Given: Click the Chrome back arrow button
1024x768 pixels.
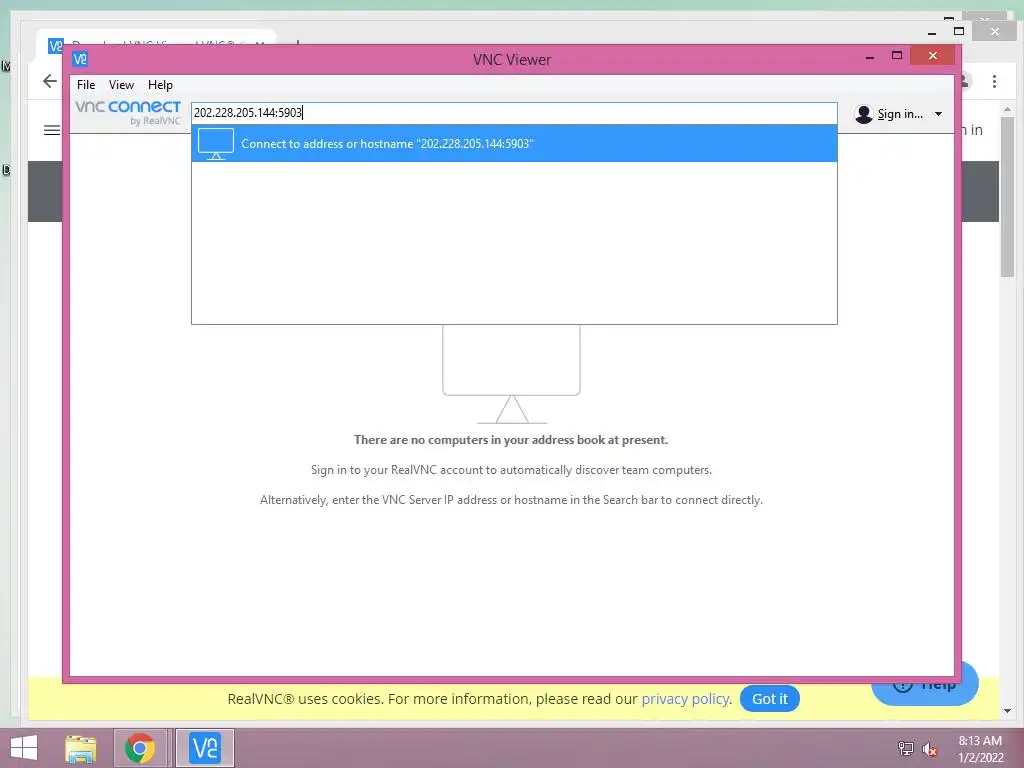Looking at the screenshot, I should pos(50,81).
